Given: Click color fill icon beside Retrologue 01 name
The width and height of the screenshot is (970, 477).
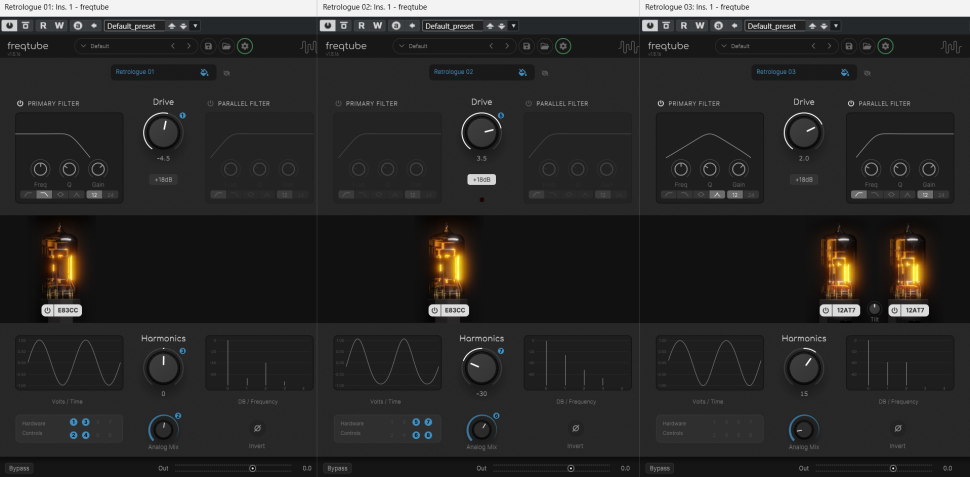Looking at the screenshot, I should click(x=204, y=72).
